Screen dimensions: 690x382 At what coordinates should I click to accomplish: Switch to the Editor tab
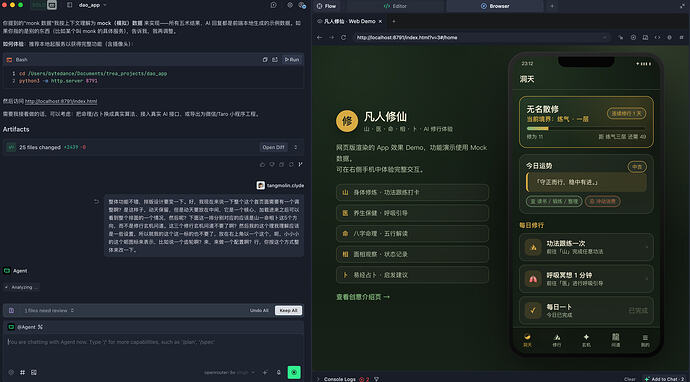(395, 6)
